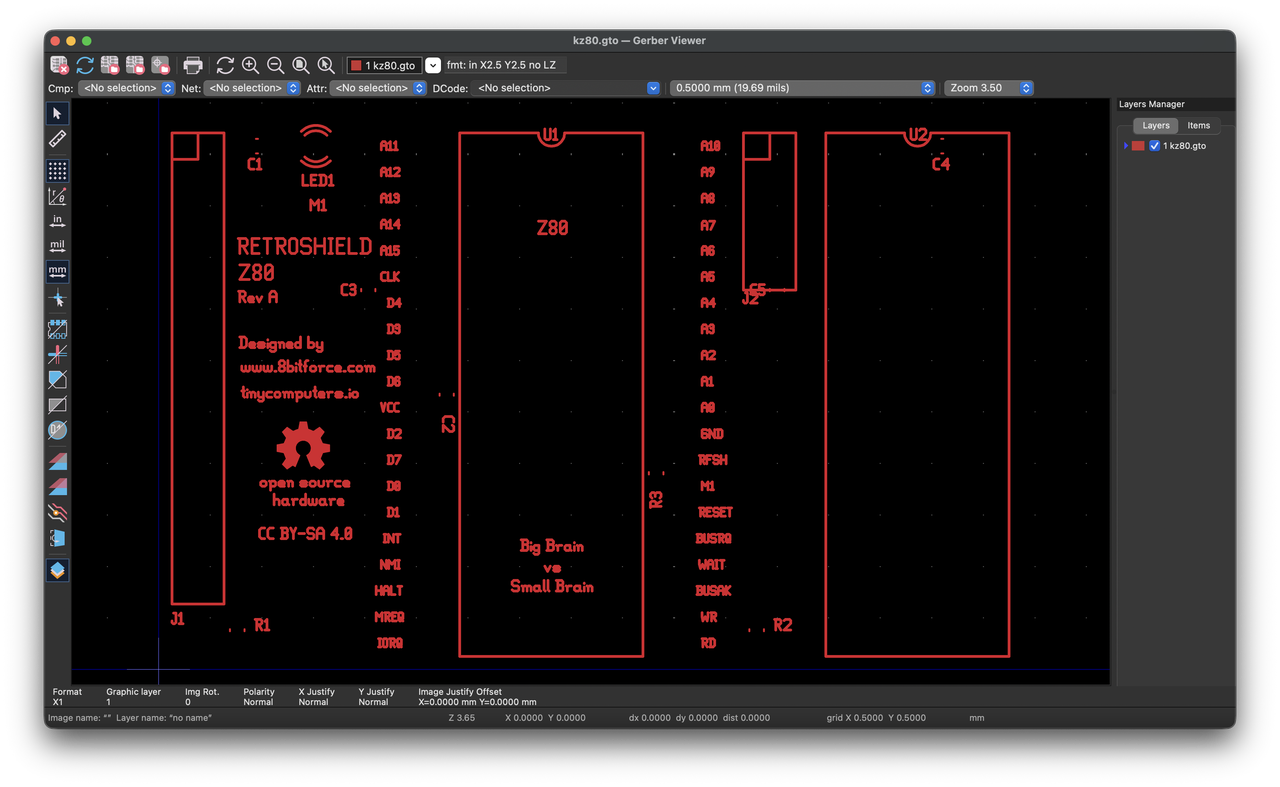Open a new Gerber file
This screenshot has height=787, width=1280.
(x=108, y=64)
